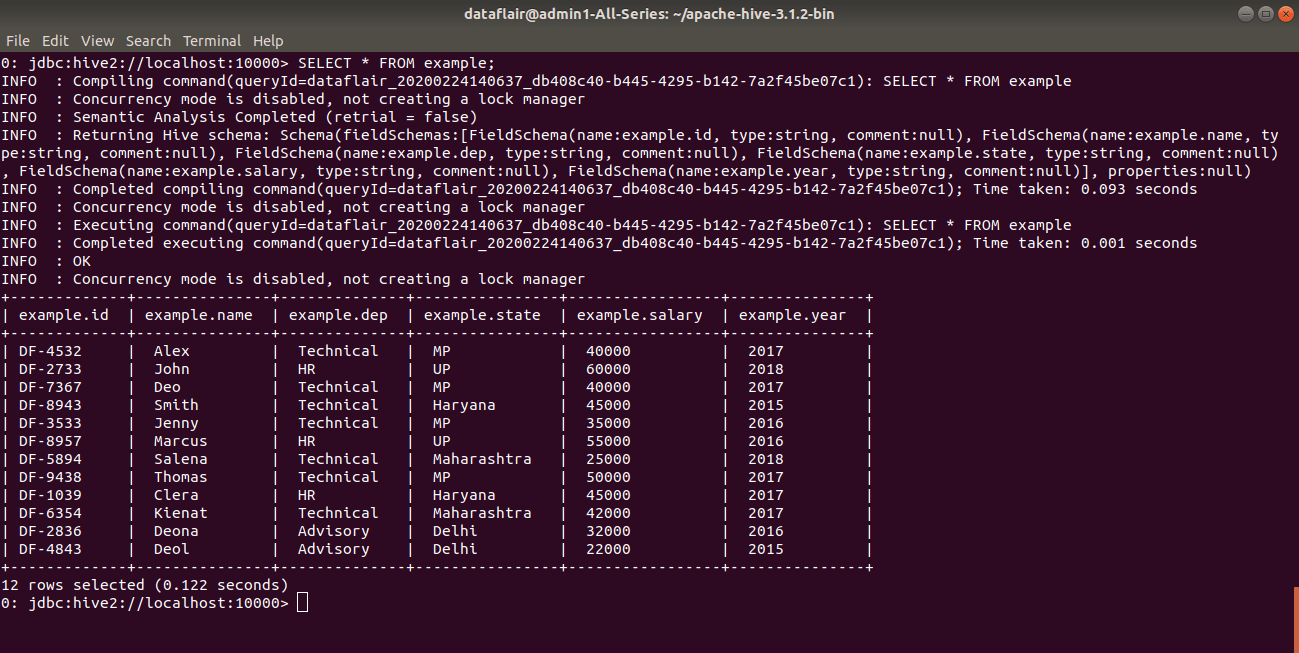This screenshot has height=653, width=1299.
Task: Open the File menu
Action: point(18,41)
